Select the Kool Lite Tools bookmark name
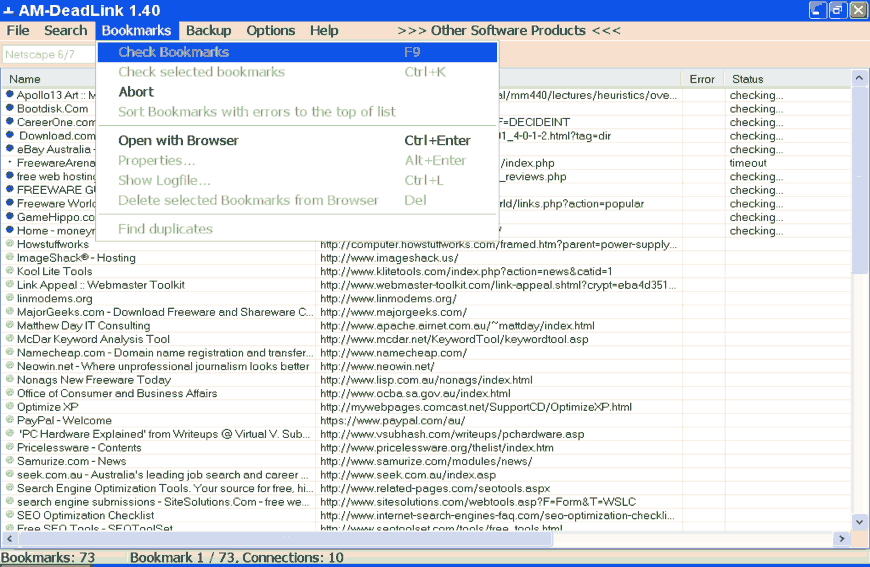The width and height of the screenshot is (870, 567). 54,271
